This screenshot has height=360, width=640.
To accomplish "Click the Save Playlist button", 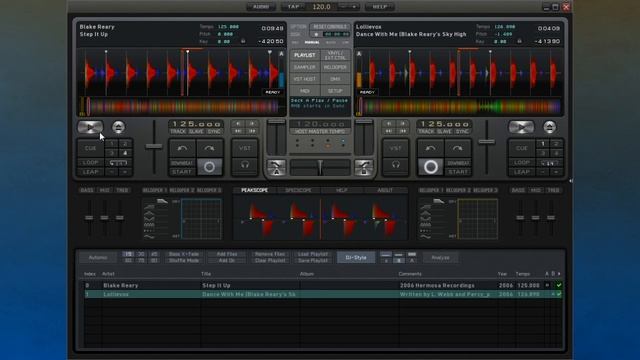I will point(313,260).
